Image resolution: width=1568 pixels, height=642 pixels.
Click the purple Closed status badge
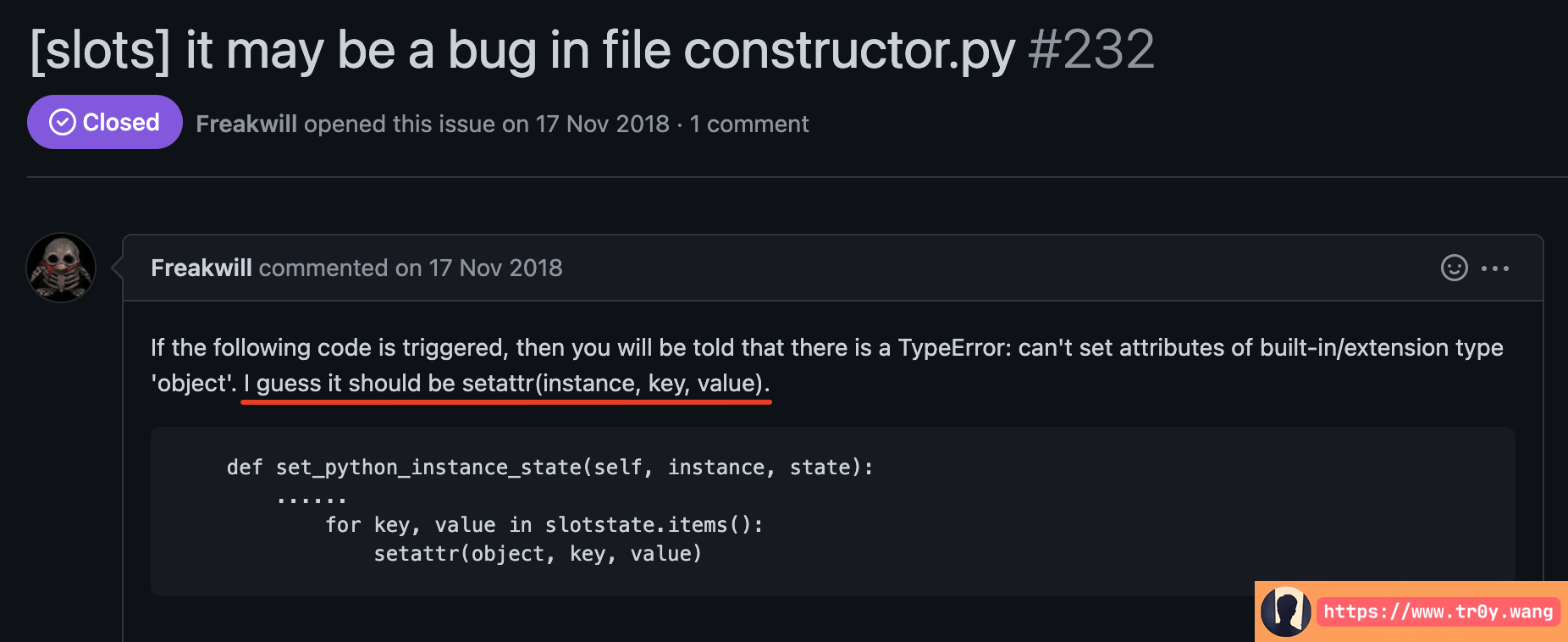(x=105, y=123)
